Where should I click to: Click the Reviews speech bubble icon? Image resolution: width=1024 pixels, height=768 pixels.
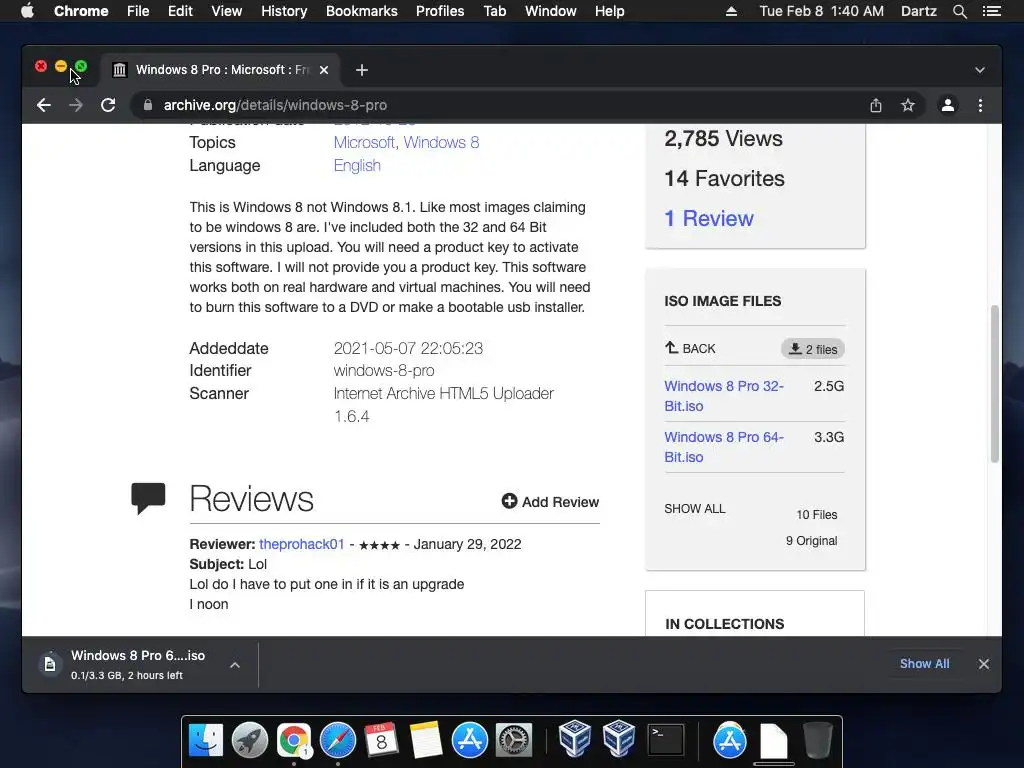click(148, 499)
